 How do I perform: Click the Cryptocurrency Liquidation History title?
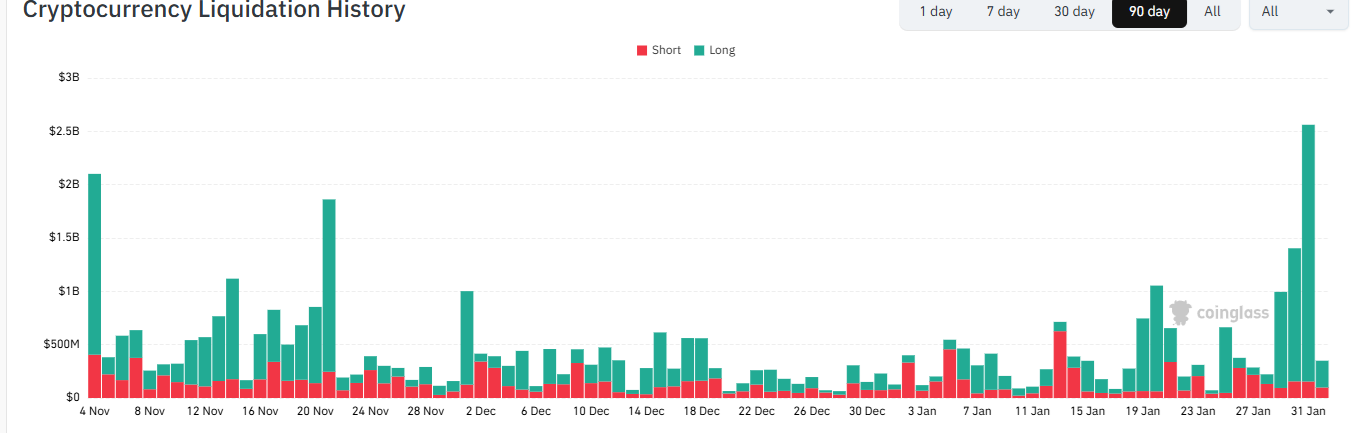pos(214,11)
